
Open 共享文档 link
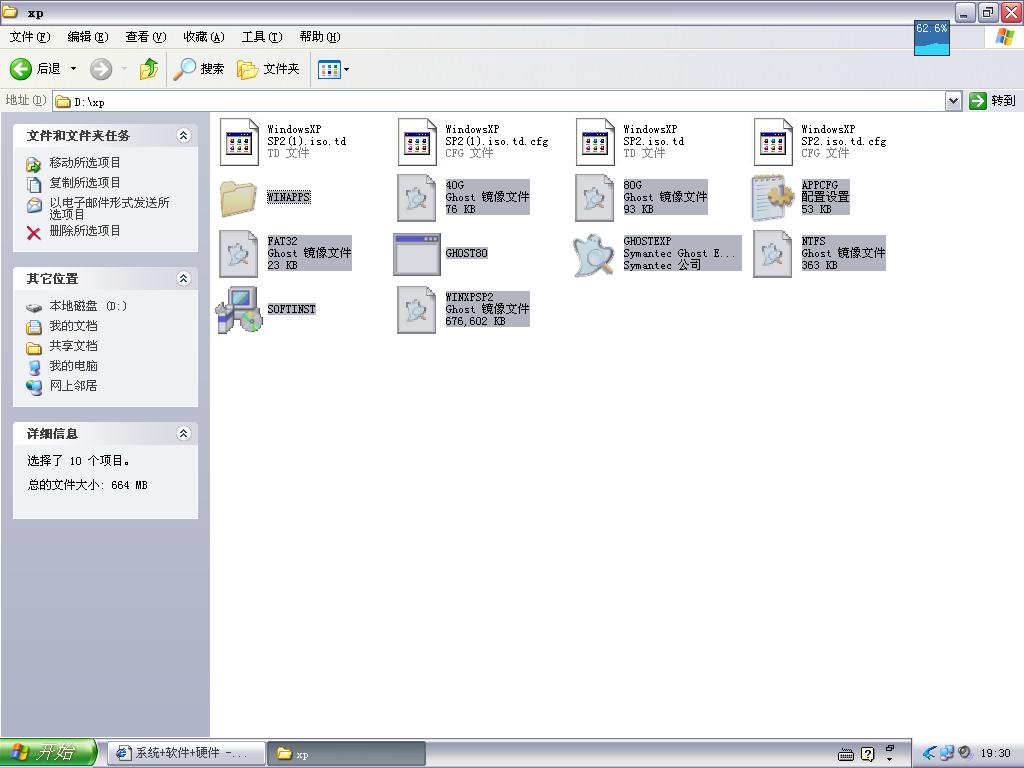pyautogui.click(x=73, y=345)
